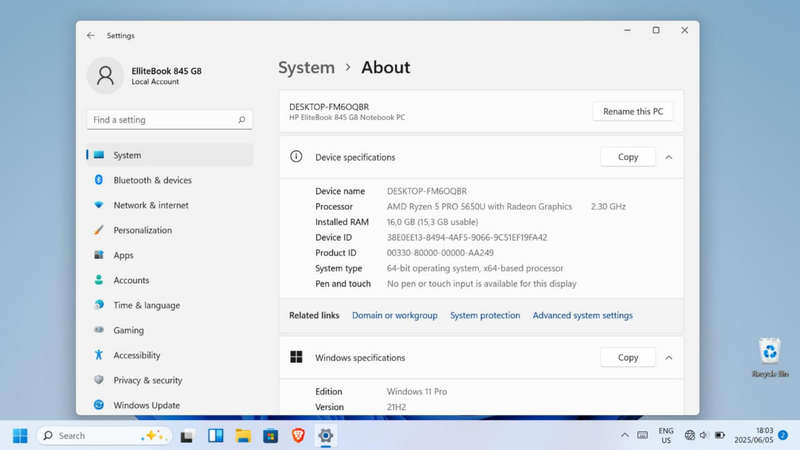Click the Windows logo beside Windows specifications

(x=296, y=357)
